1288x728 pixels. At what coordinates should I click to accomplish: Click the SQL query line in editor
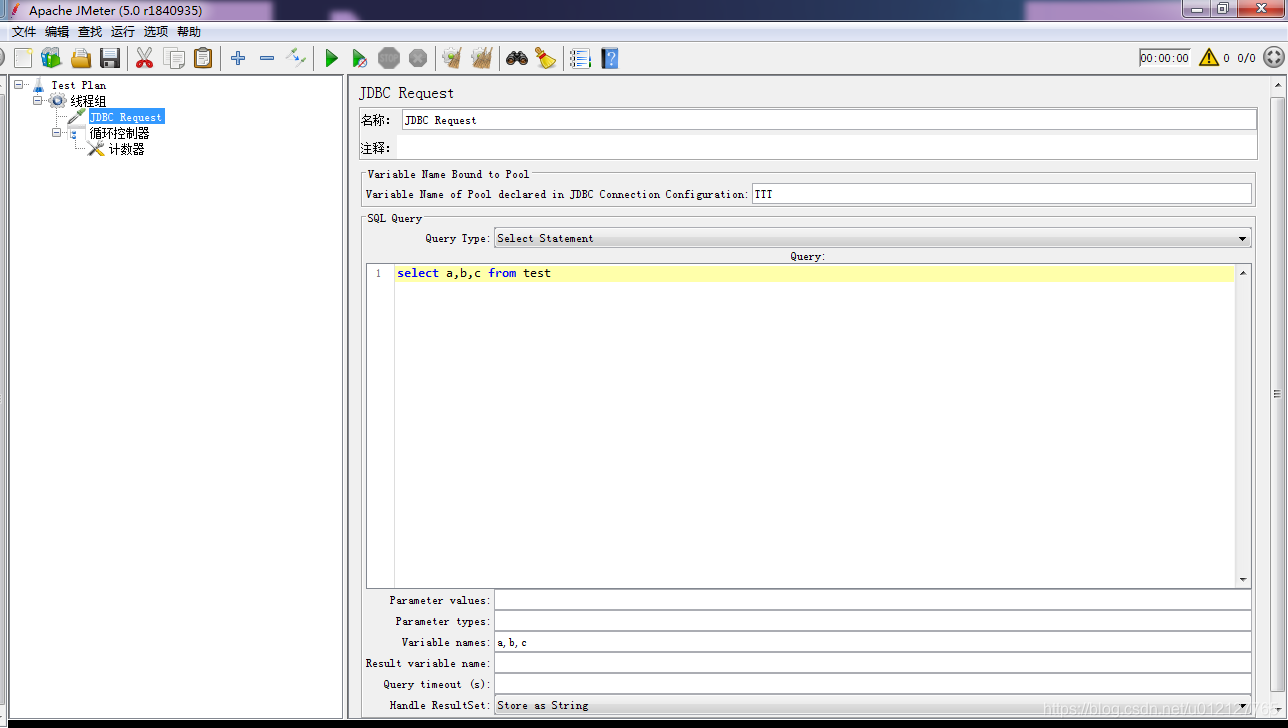click(815, 273)
